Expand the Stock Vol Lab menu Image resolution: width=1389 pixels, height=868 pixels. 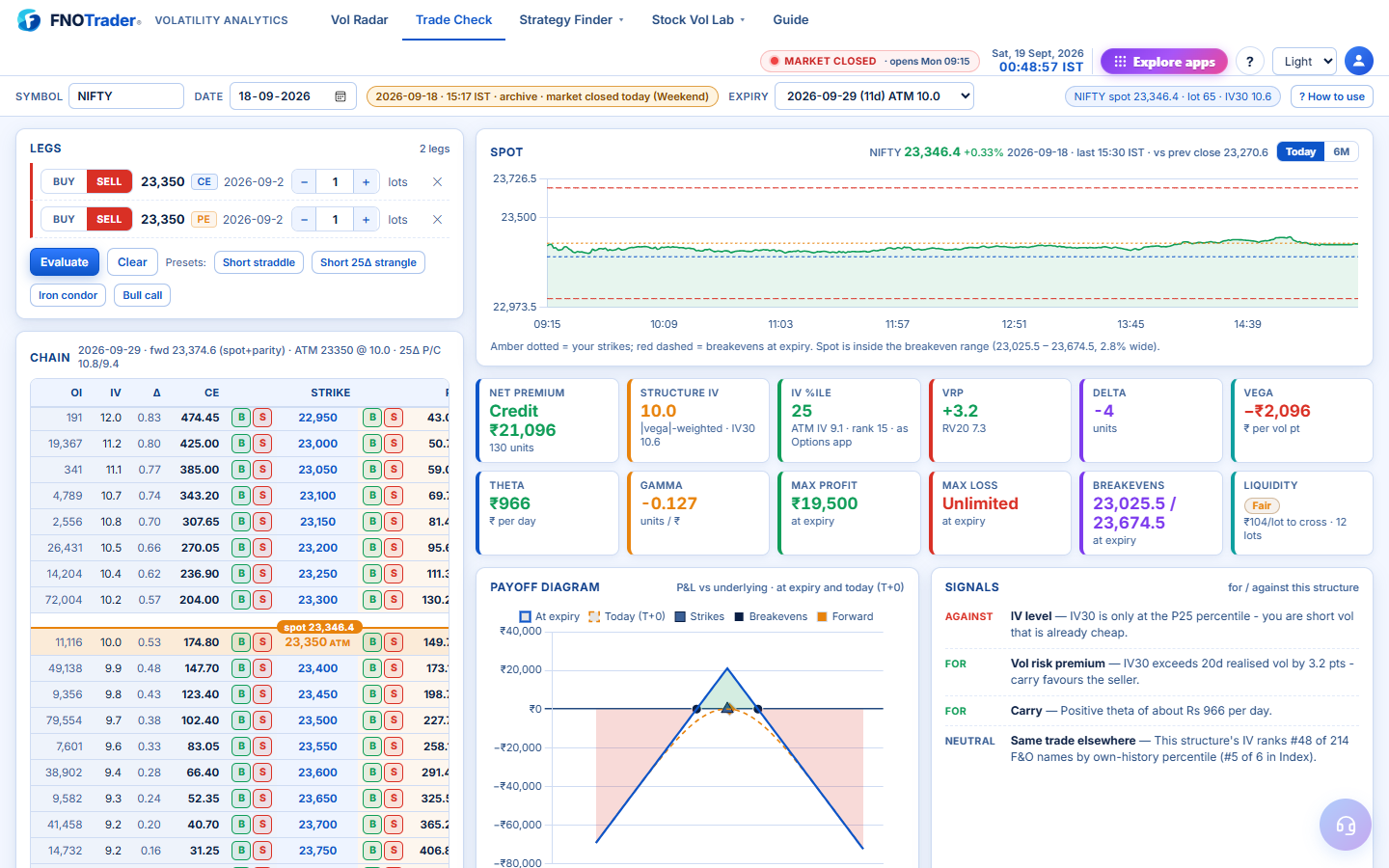pos(697,20)
